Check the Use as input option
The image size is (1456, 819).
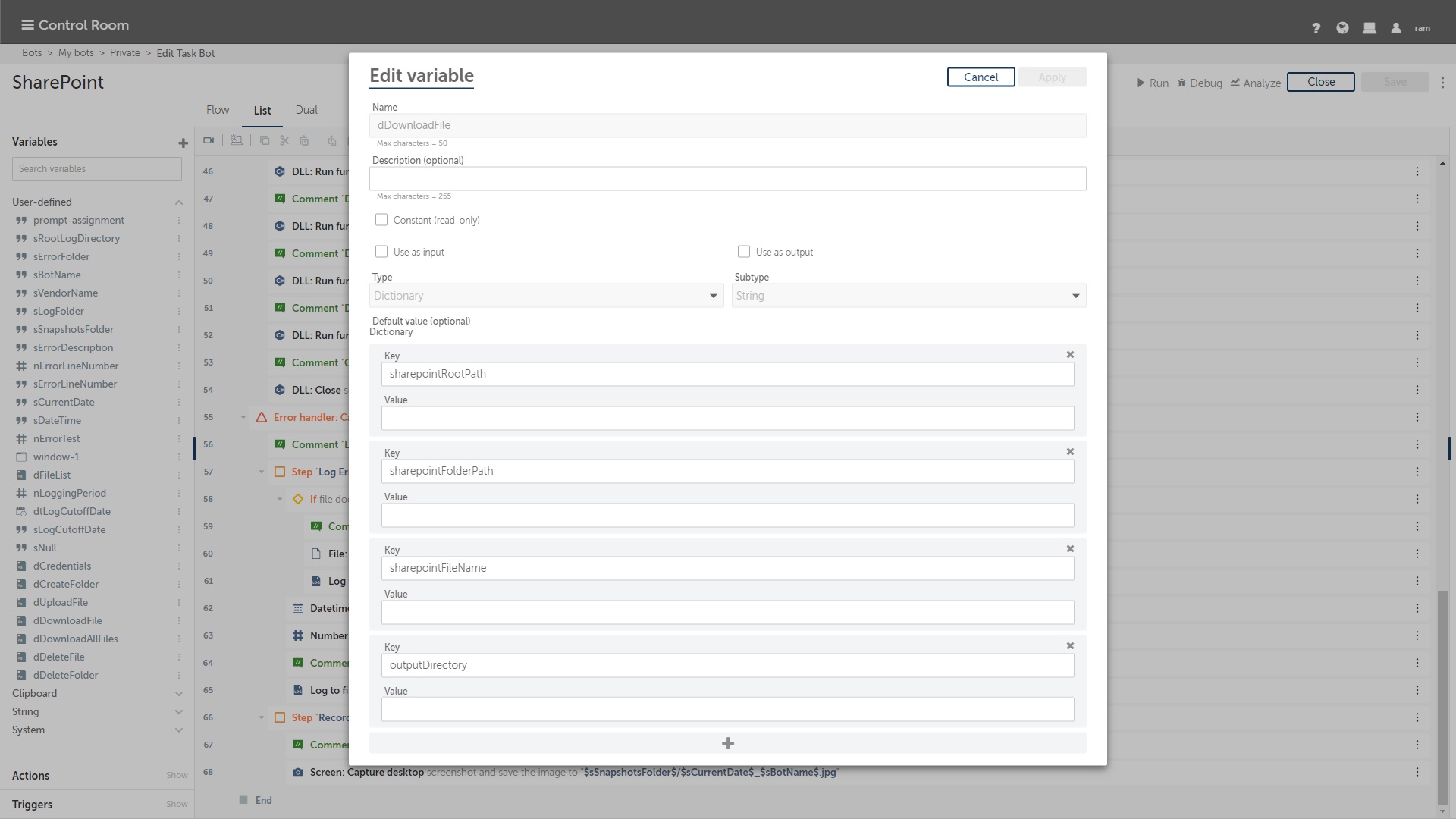tap(381, 252)
